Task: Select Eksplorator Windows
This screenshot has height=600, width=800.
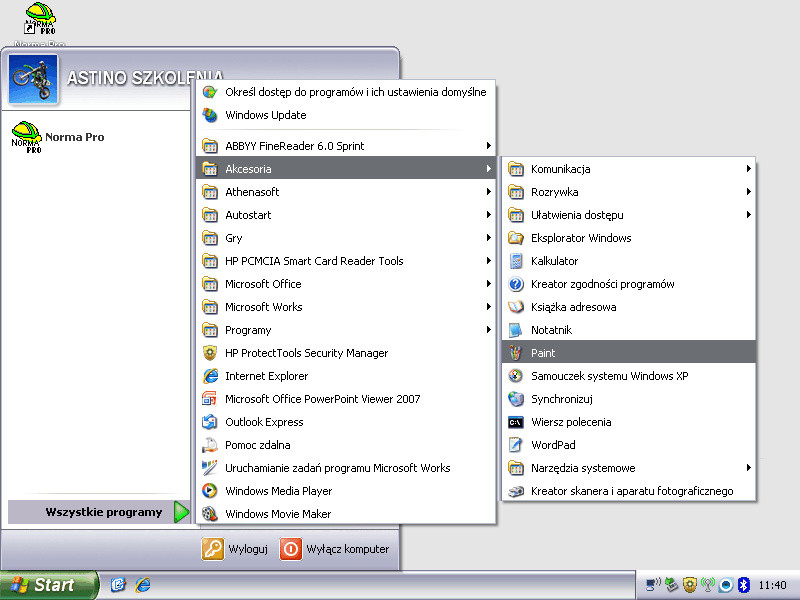Action: coord(629,238)
